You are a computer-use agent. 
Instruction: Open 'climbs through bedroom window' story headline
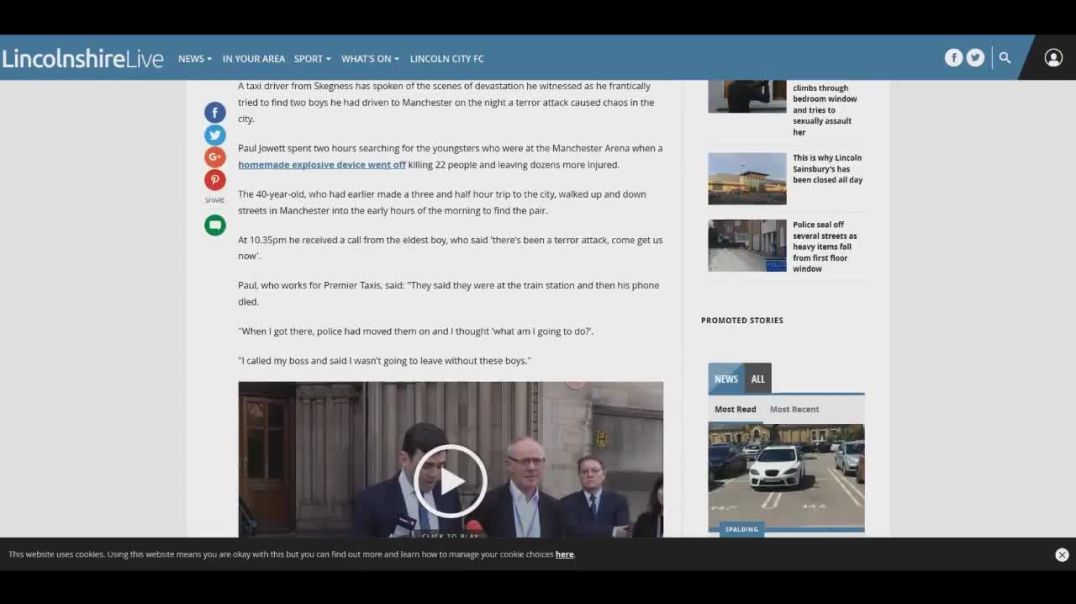tap(825, 110)
